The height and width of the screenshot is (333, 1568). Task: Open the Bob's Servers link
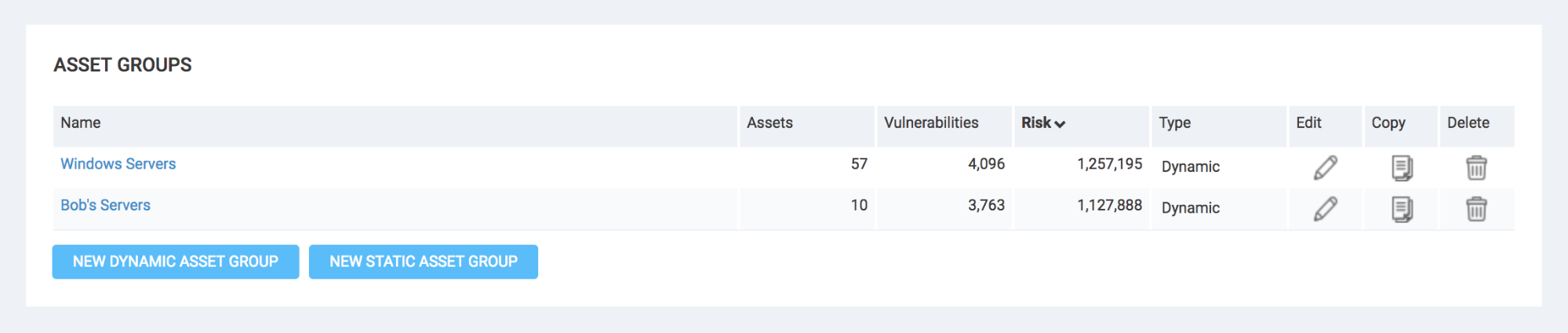pos(106,205)
